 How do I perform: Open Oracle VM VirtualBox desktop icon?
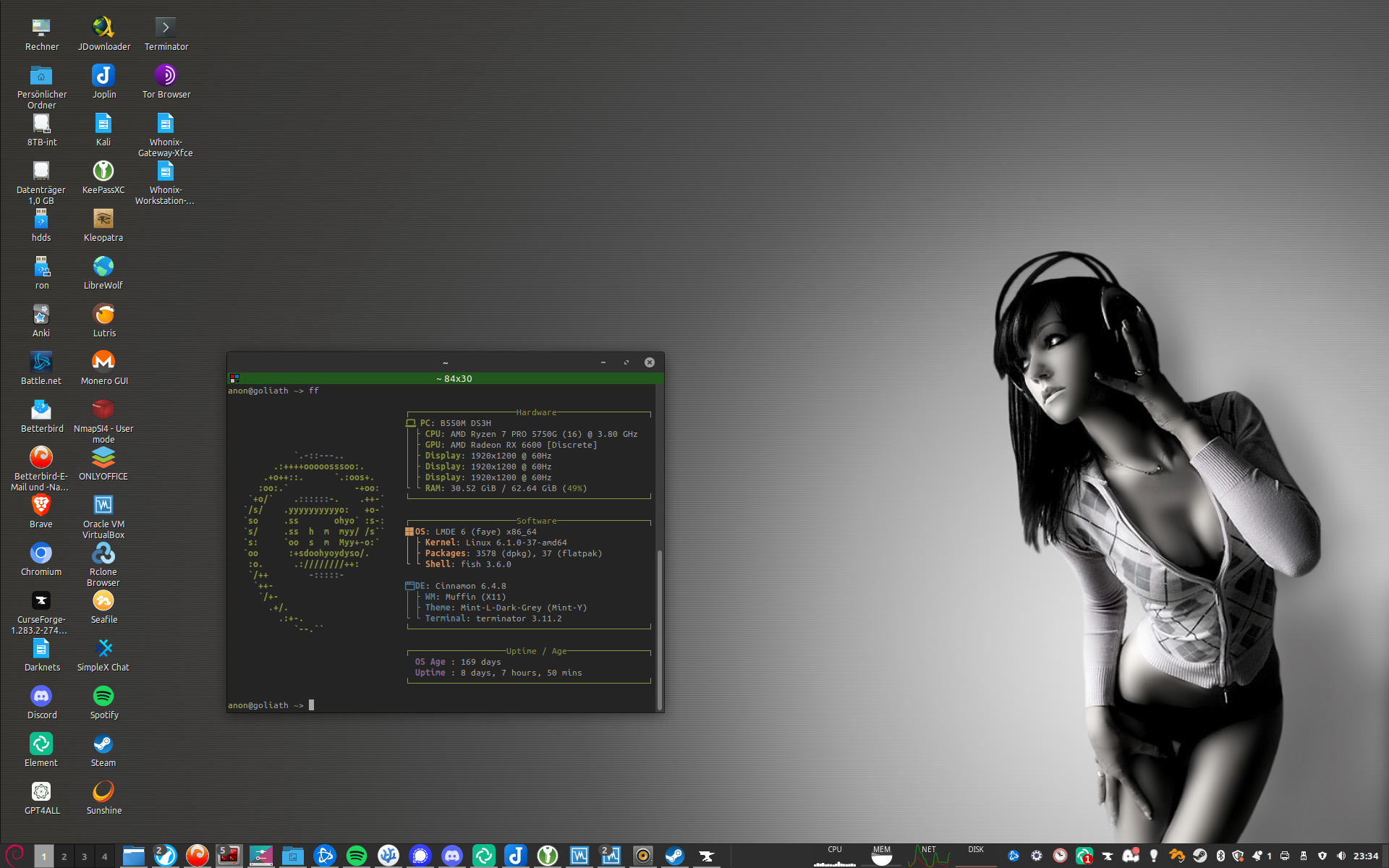[x=103, y=517]
